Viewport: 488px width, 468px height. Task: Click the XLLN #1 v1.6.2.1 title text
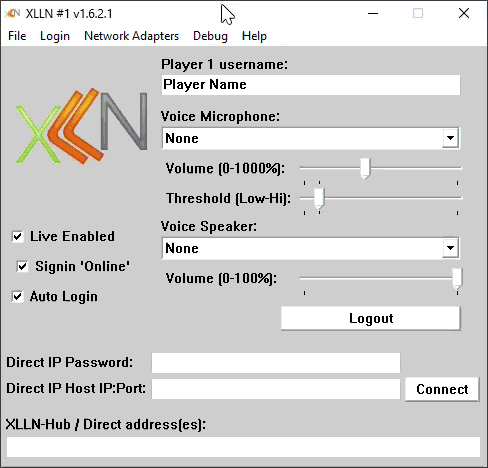(x=69, y=14)
